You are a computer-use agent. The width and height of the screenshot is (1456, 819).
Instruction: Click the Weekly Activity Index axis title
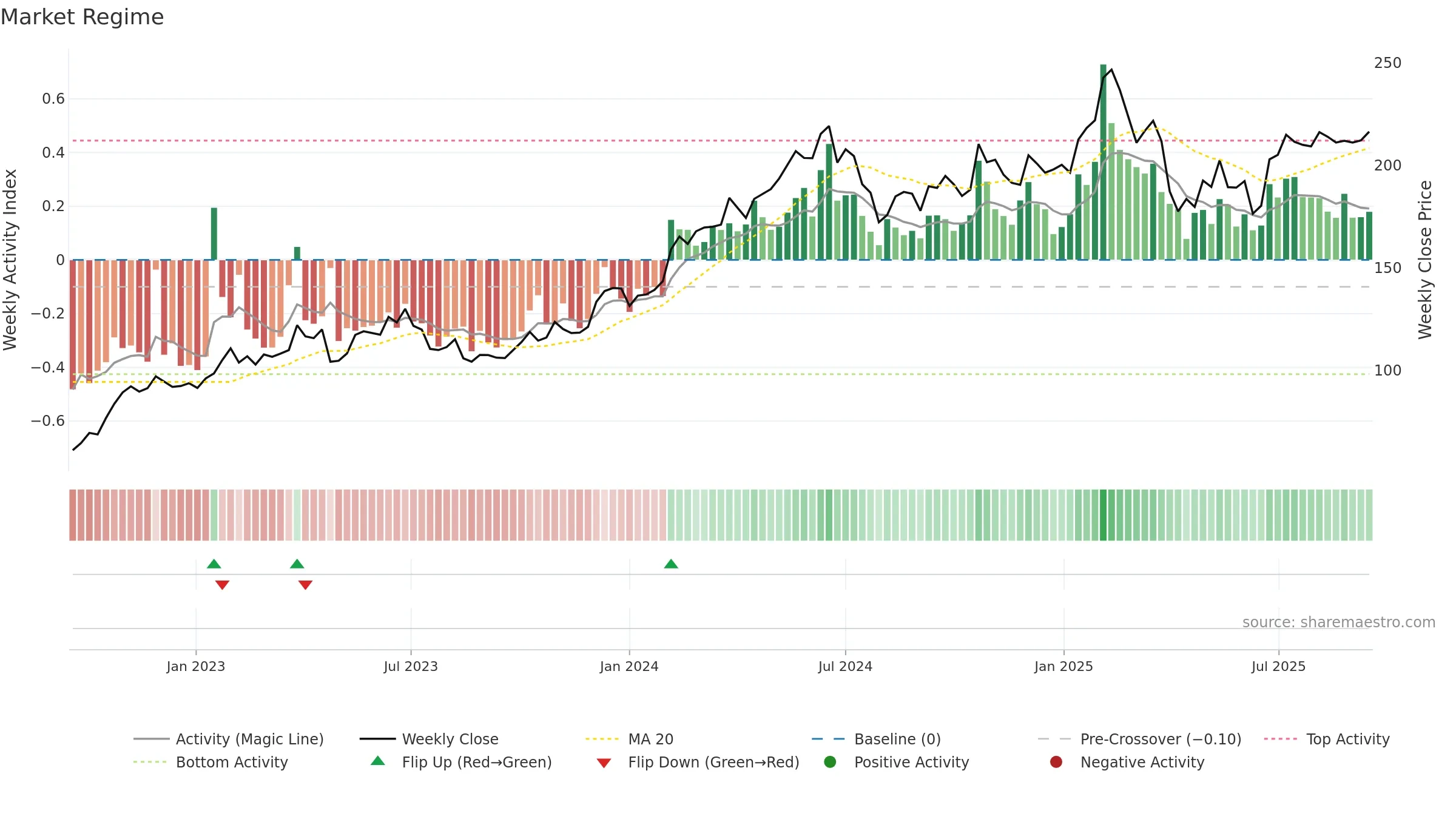click(x=10, y=260)
